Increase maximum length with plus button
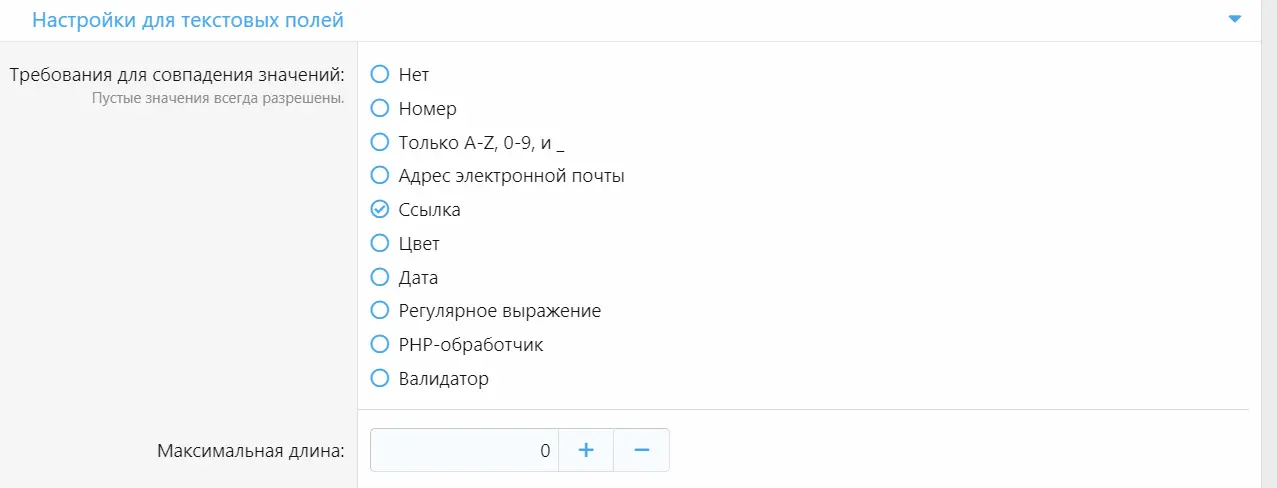 point(586,451)
